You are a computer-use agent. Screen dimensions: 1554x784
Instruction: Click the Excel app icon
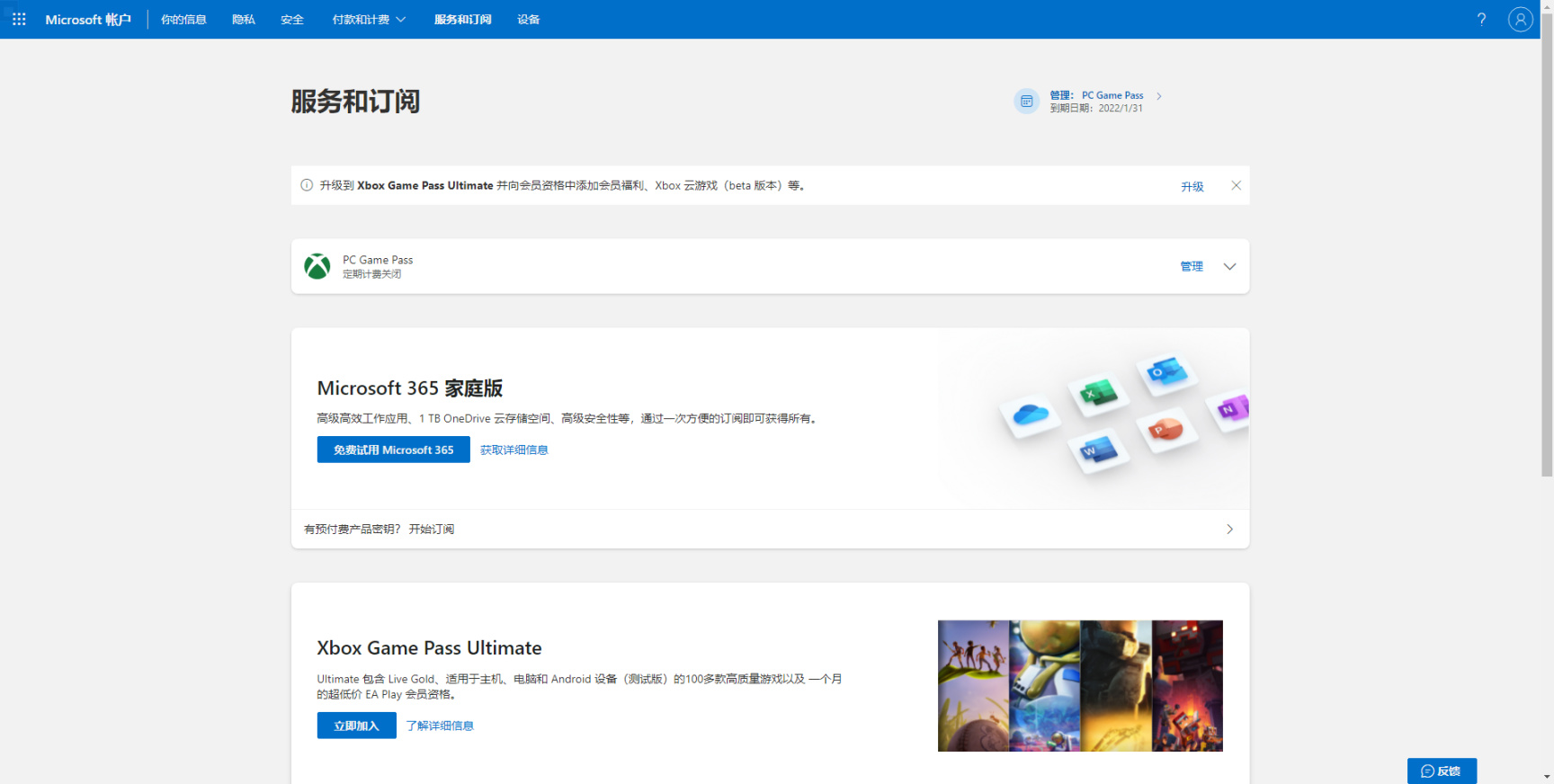[x=1098, y=394]
